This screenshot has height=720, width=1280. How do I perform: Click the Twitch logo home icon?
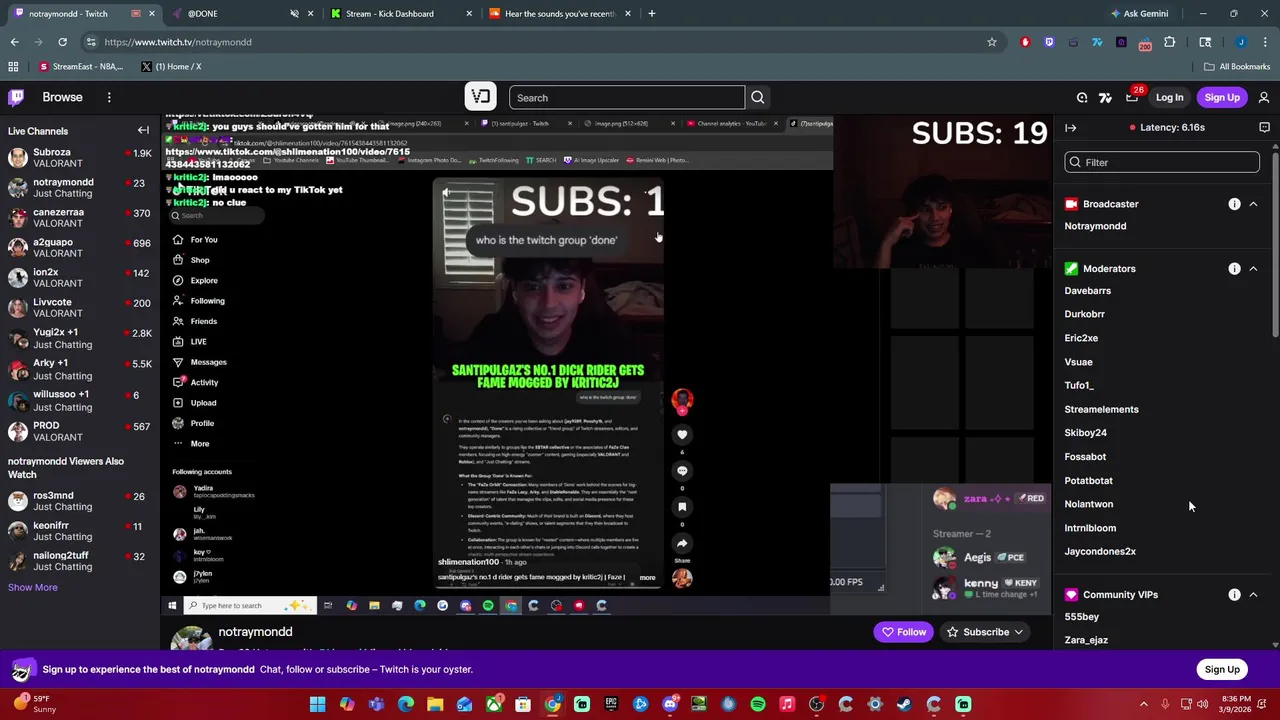pyautogui.click(x=16, y=97)
